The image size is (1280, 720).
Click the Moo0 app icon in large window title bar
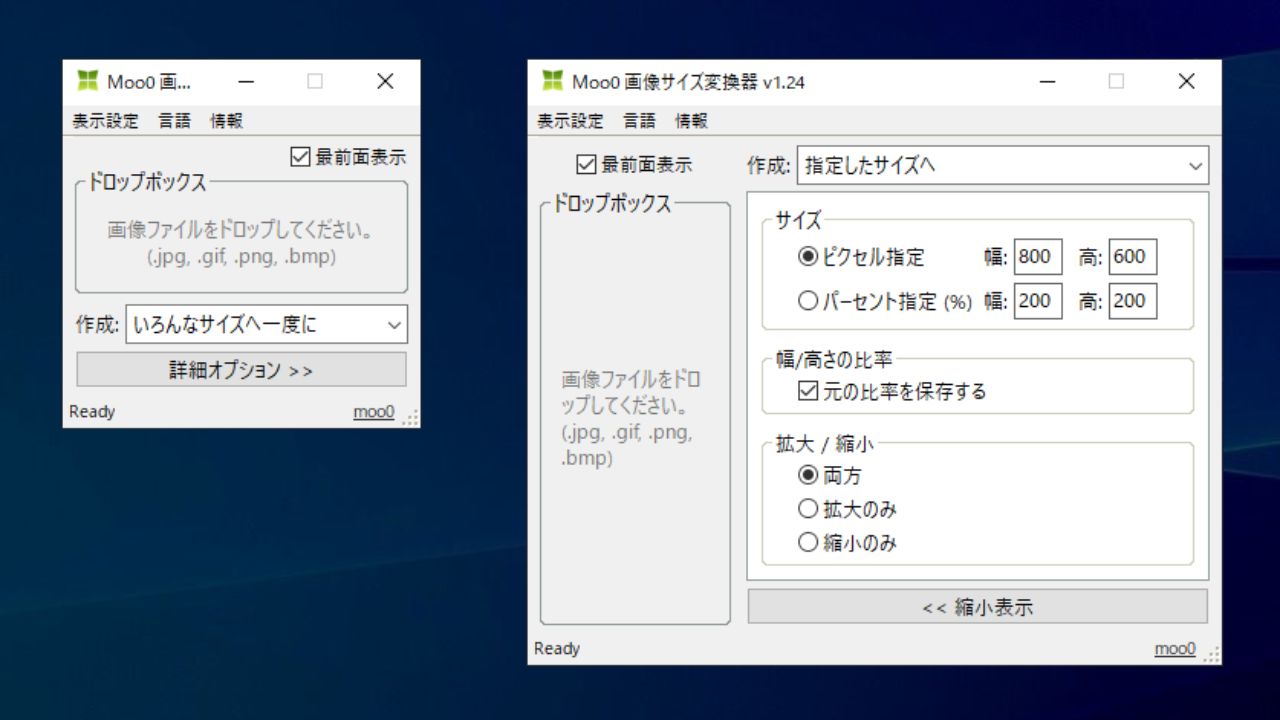coord(552,81)
